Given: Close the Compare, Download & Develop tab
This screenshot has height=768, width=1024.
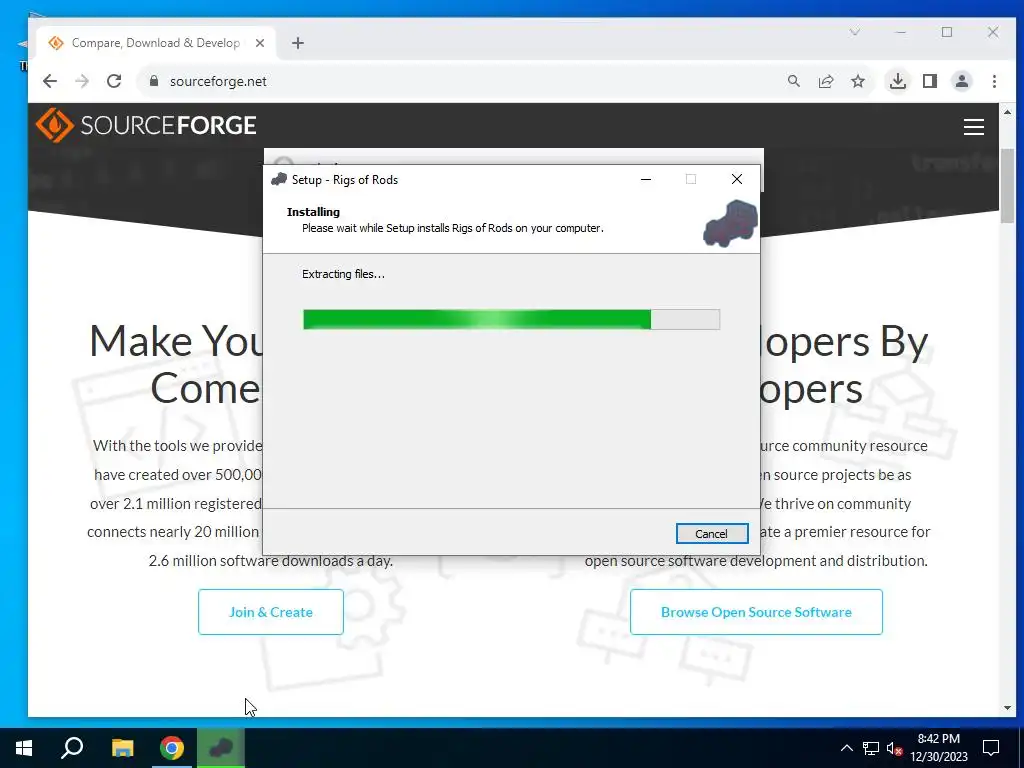Looking at the screenshot, I should pyautogui.click(x=260, y=43).
